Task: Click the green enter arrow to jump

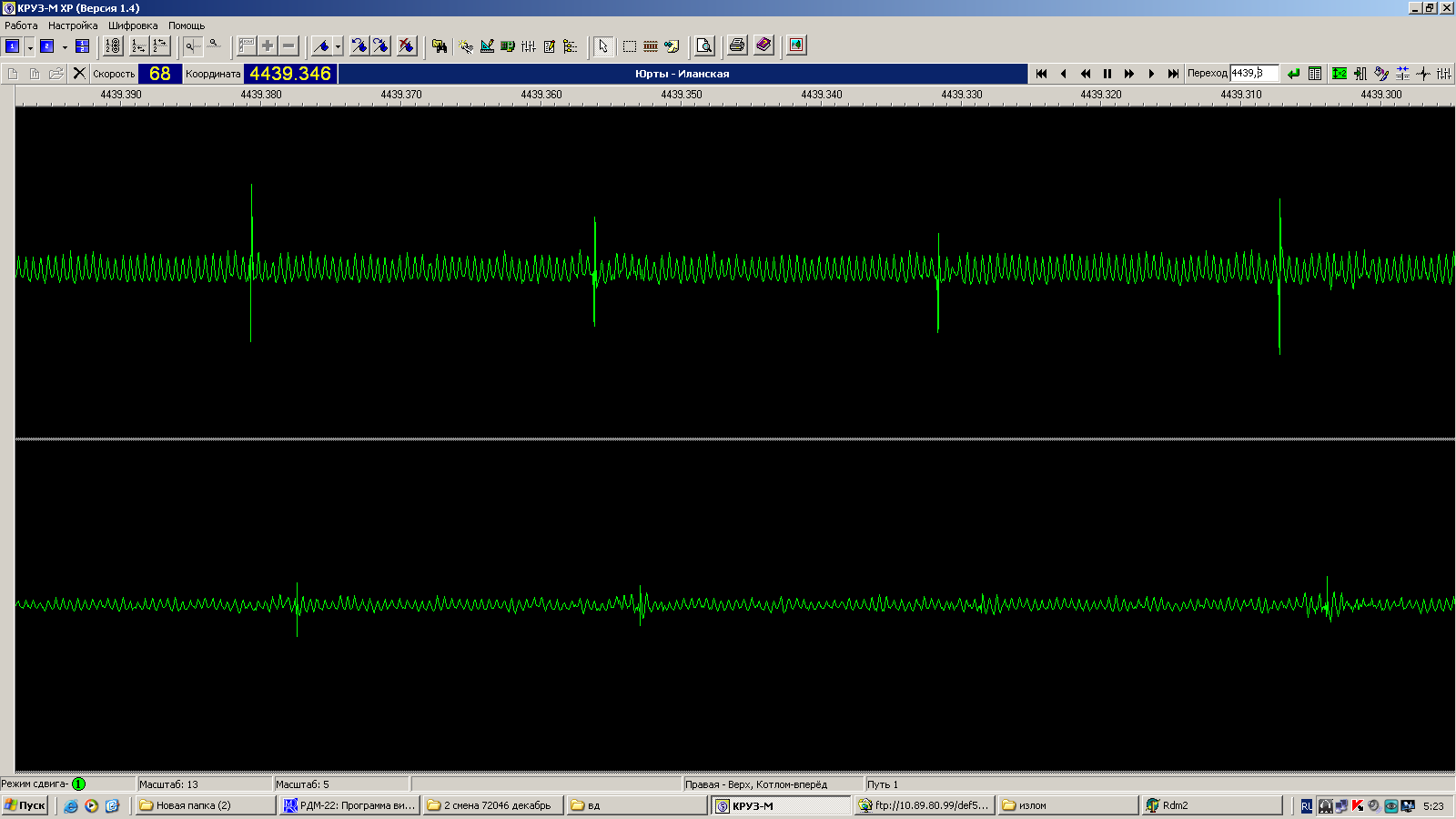Action: pos(1293,74)
